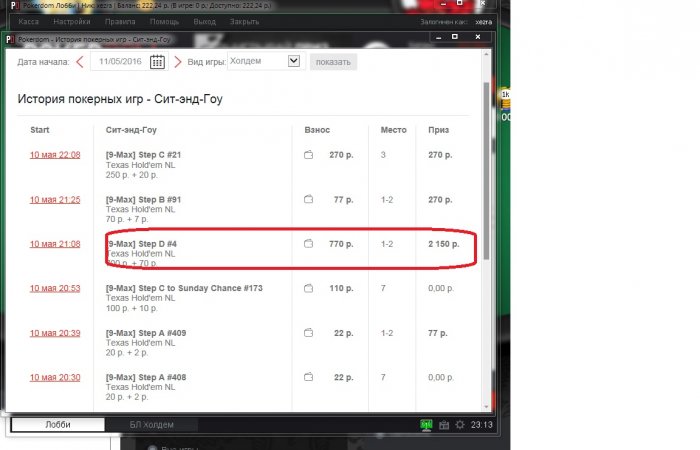The image size is (700, 450).
Task: Select tournament name [9-Max] Step A #408
Action: pyautogui.click(x=146, y=377)
